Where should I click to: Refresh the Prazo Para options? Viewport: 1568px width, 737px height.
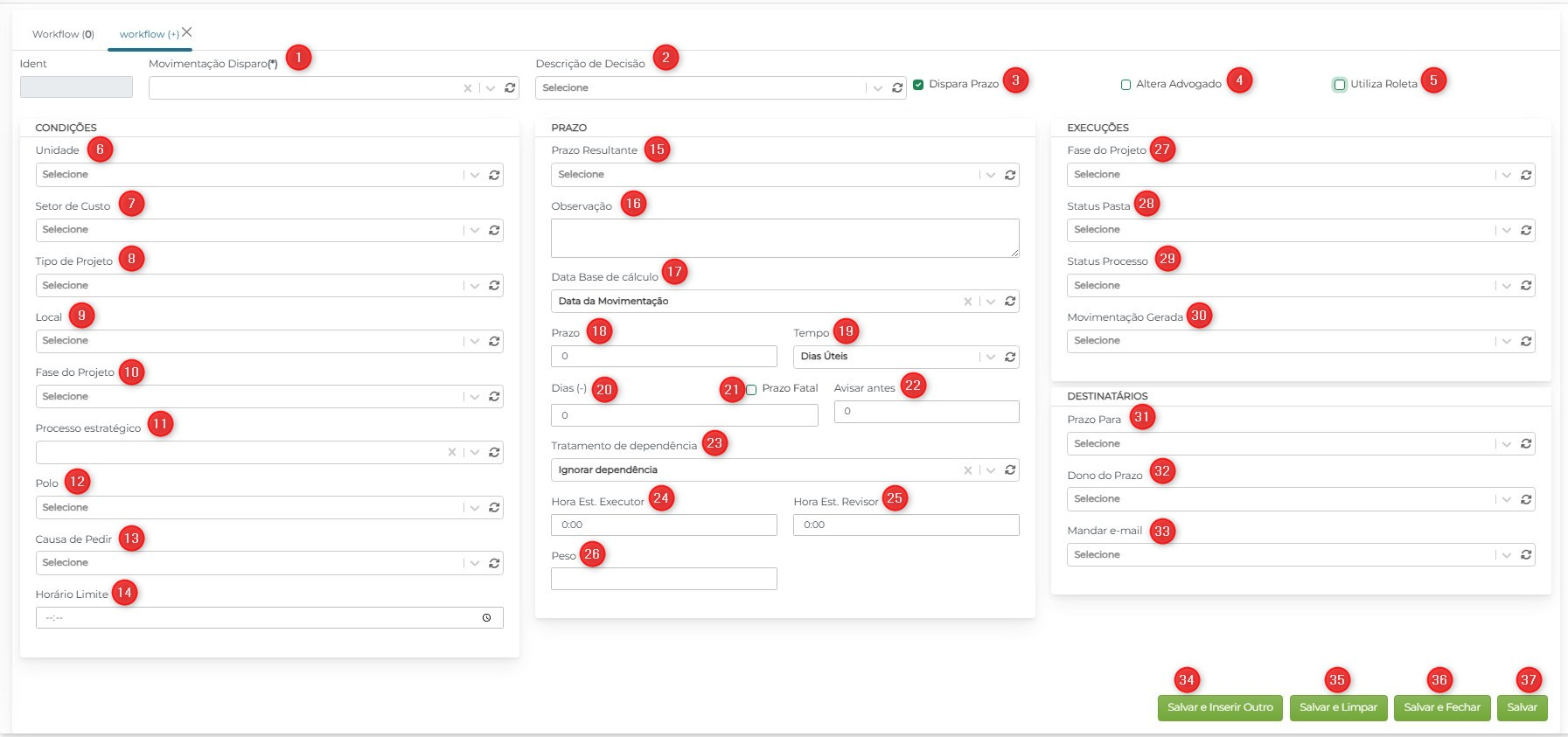(1526, 444)
